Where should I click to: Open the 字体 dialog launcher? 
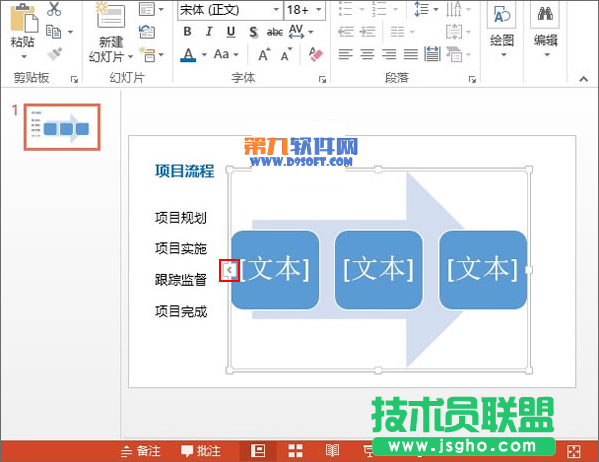pyautogui.click(x=322, y=79)
